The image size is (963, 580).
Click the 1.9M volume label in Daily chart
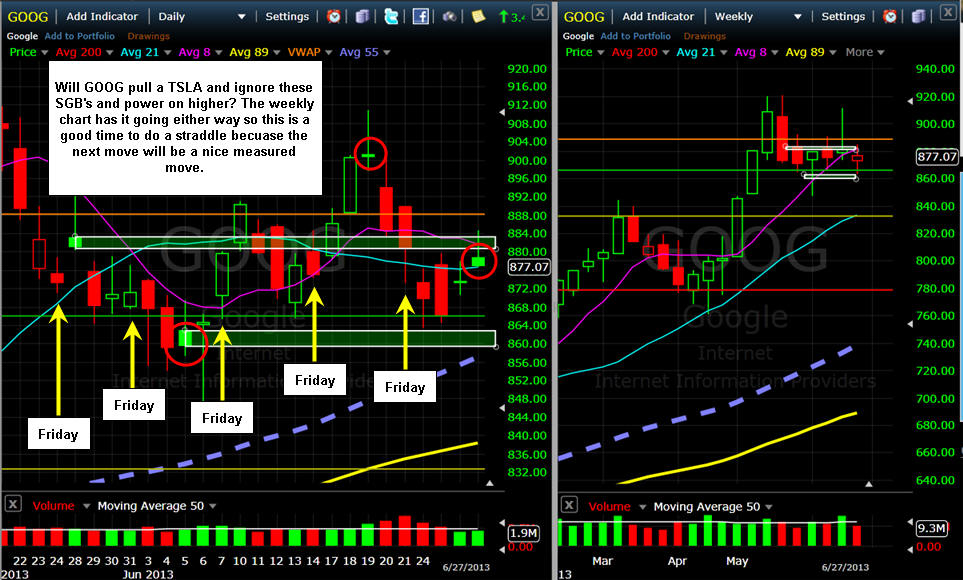tap(524, 533)
